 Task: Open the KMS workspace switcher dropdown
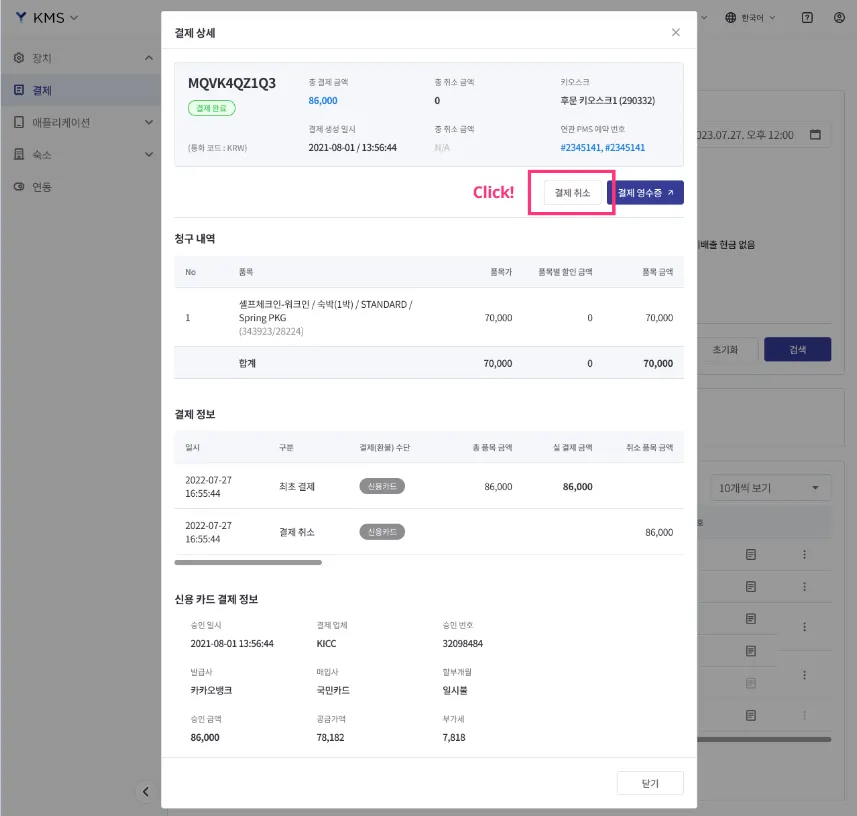(x=74, y=18)
